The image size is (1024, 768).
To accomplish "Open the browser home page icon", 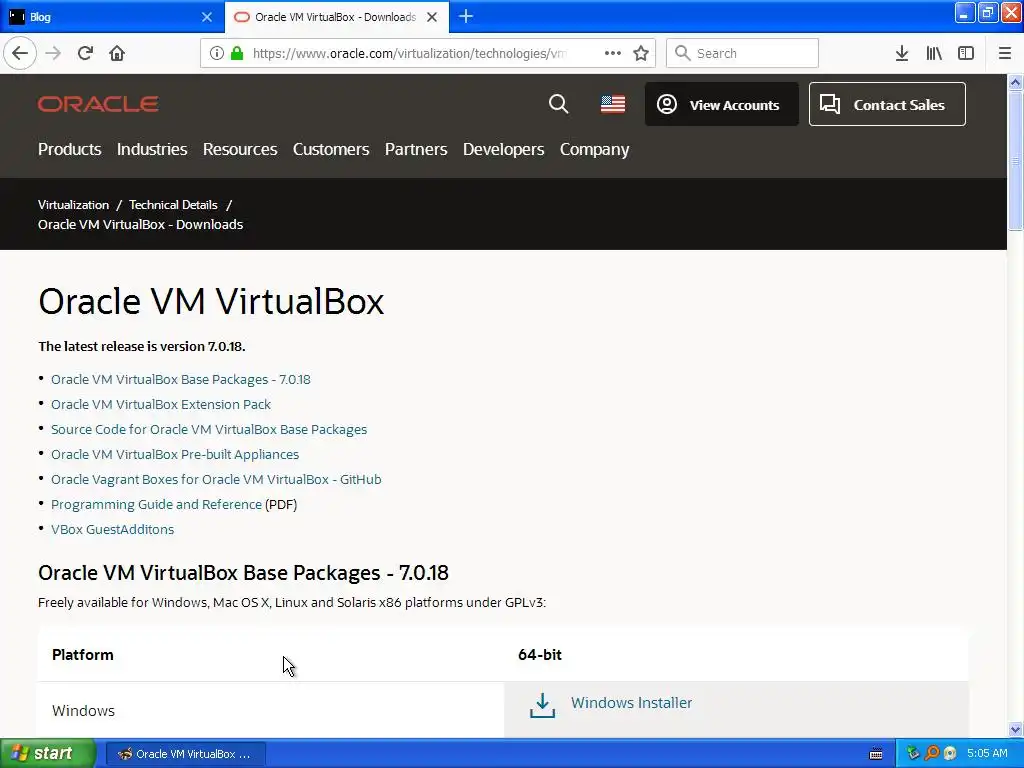I will click(117, 53).
